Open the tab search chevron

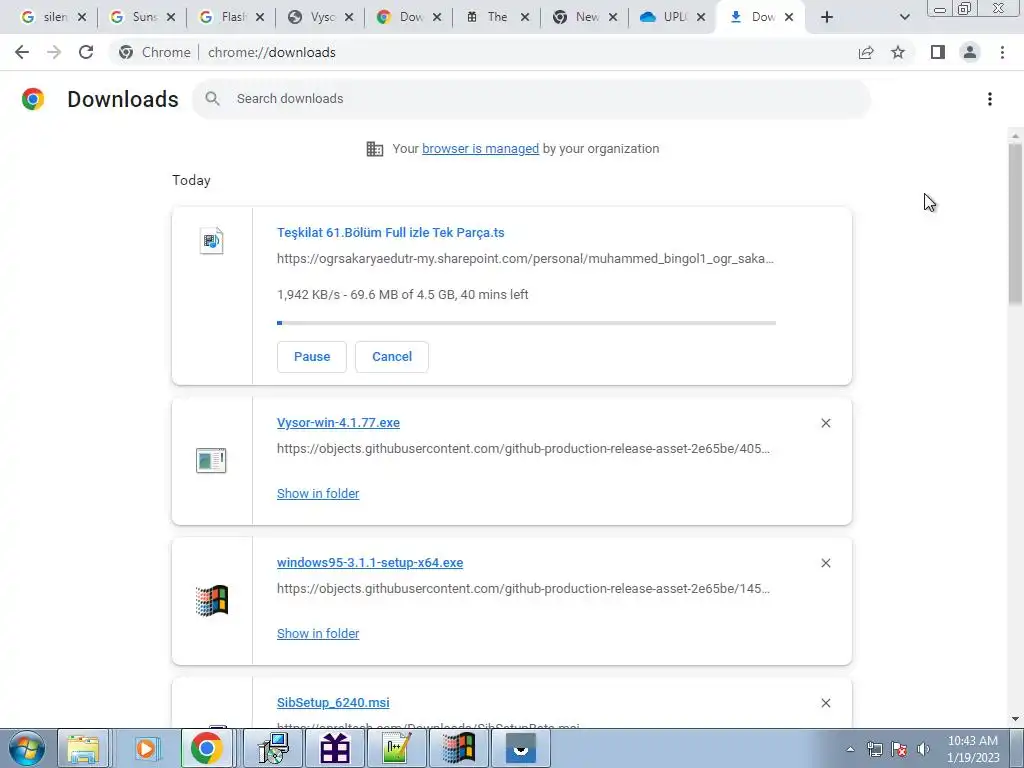904,17
